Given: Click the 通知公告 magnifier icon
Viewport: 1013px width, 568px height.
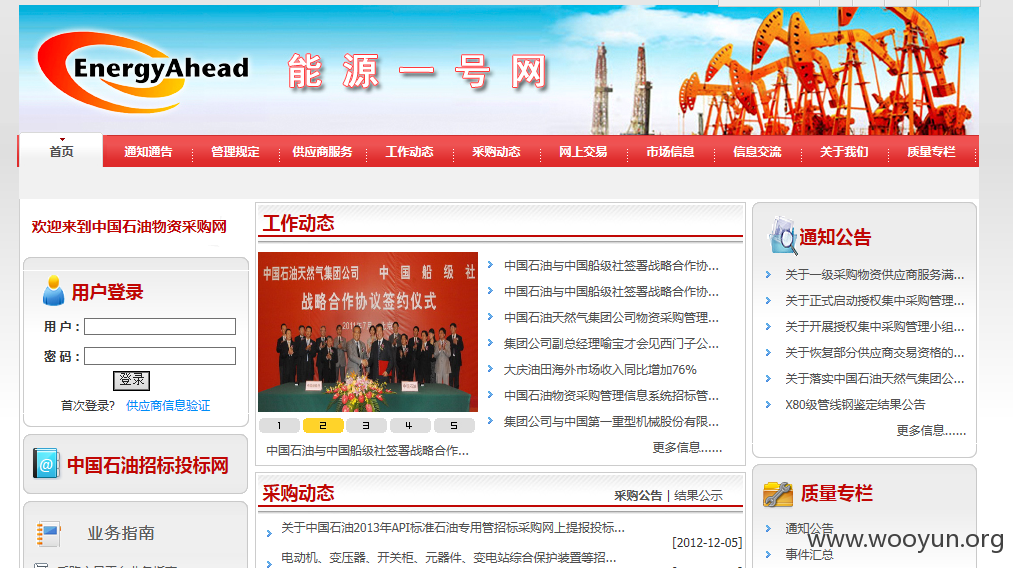Looking at the screenshot, I should [x=782, y=237].
